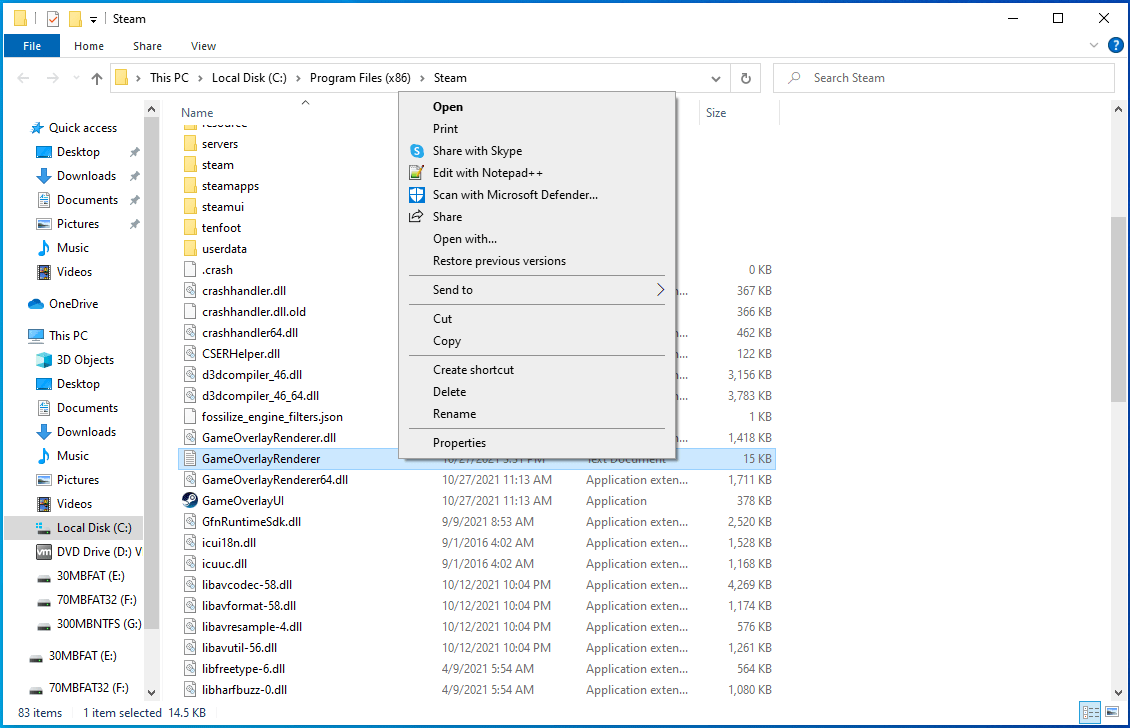Click the Notepad++ icon in context menu

click(x=417, y=173)
